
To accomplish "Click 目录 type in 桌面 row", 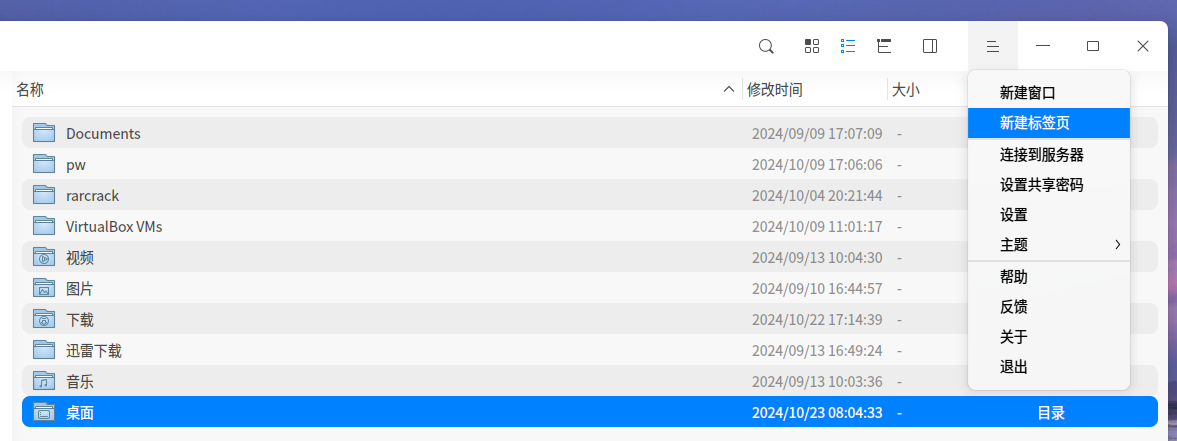I will pyautogui.click(x=1051, y=412).
